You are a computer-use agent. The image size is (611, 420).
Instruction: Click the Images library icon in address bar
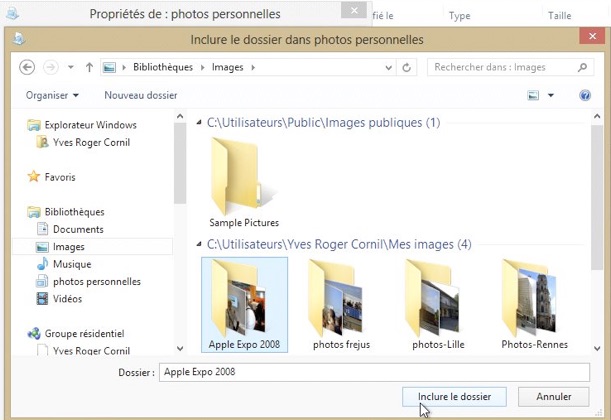109,67
